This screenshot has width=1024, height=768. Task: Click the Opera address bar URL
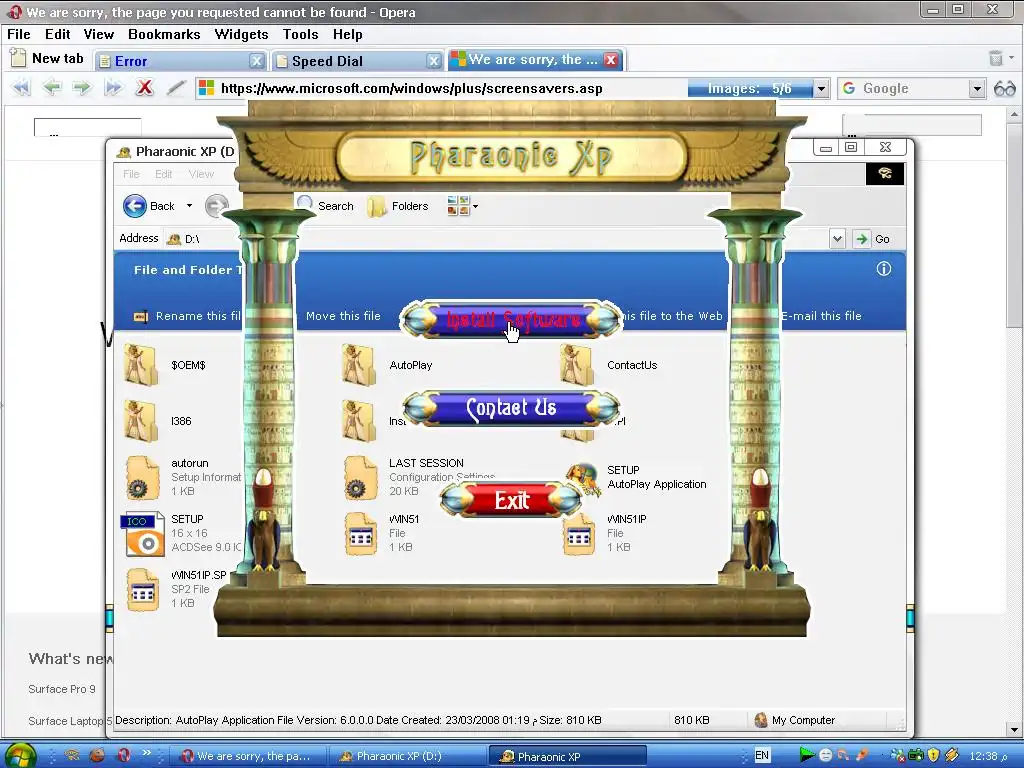coord(411,88)
